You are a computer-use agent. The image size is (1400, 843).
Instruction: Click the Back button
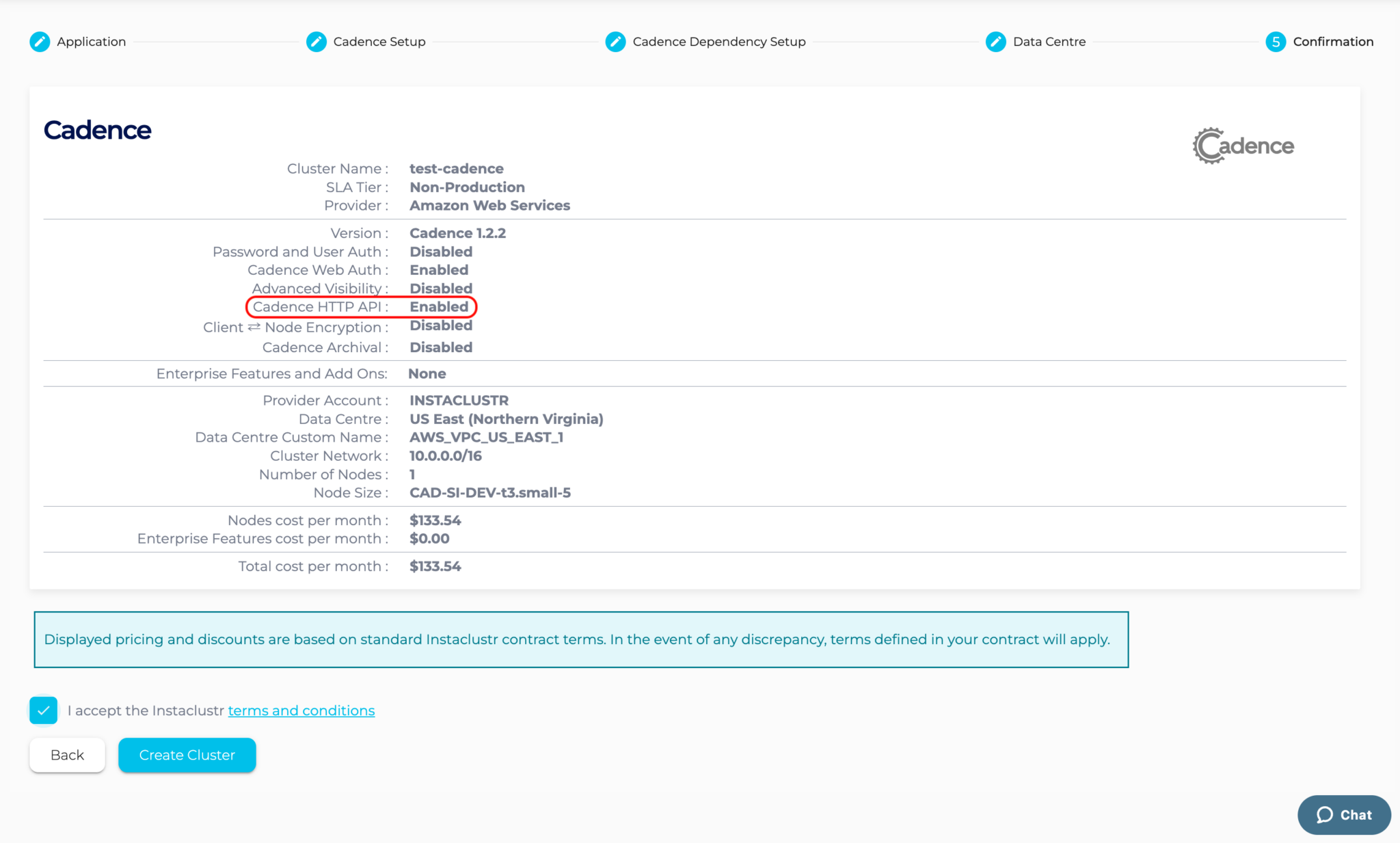point(66,755)
